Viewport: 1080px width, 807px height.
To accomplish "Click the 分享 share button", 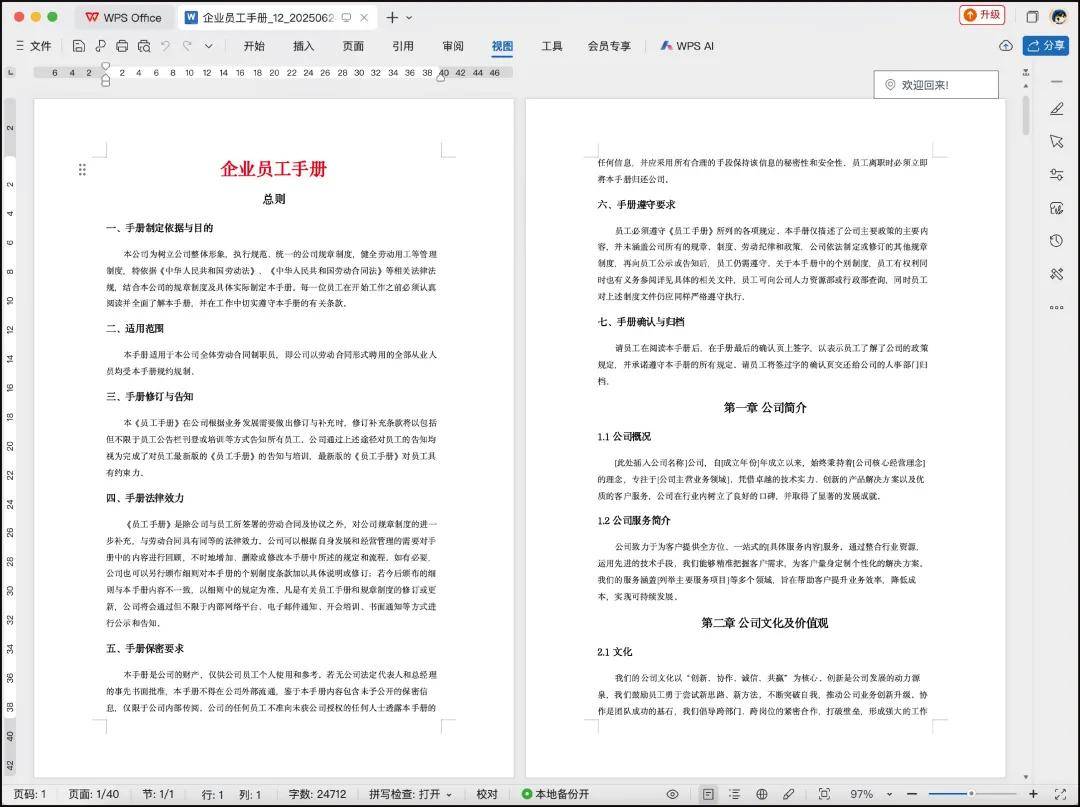I will [x=1046, y=46].
